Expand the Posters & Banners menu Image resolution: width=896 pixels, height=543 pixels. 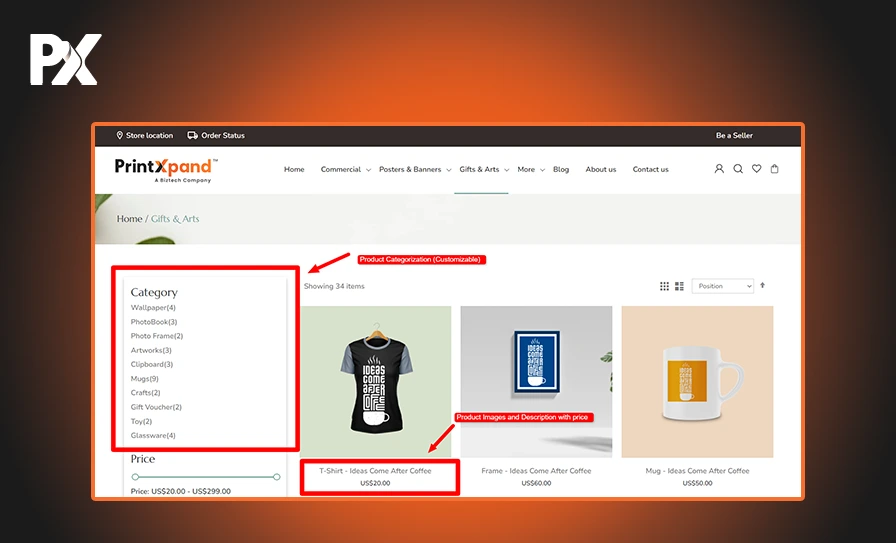pyautogui.click(x=415, y=169)
